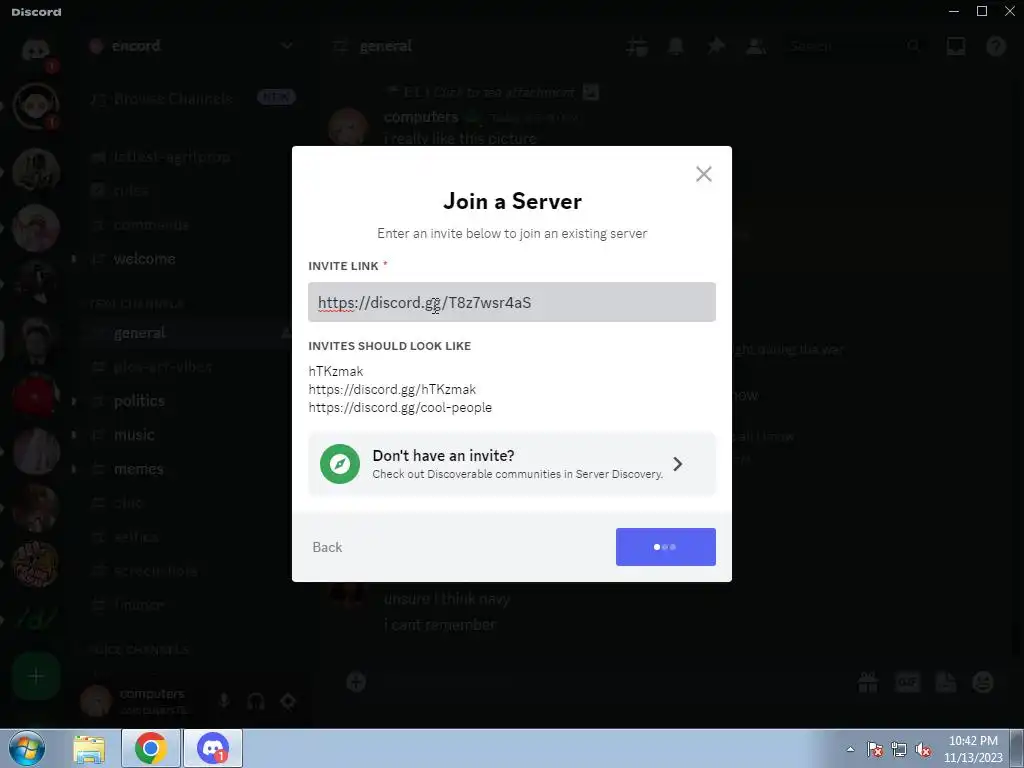This screenshot has height=768, width=1024.
Task: Toggle headphones deafen in user panel
Action: pyautogui.click(x=256, y=701)
